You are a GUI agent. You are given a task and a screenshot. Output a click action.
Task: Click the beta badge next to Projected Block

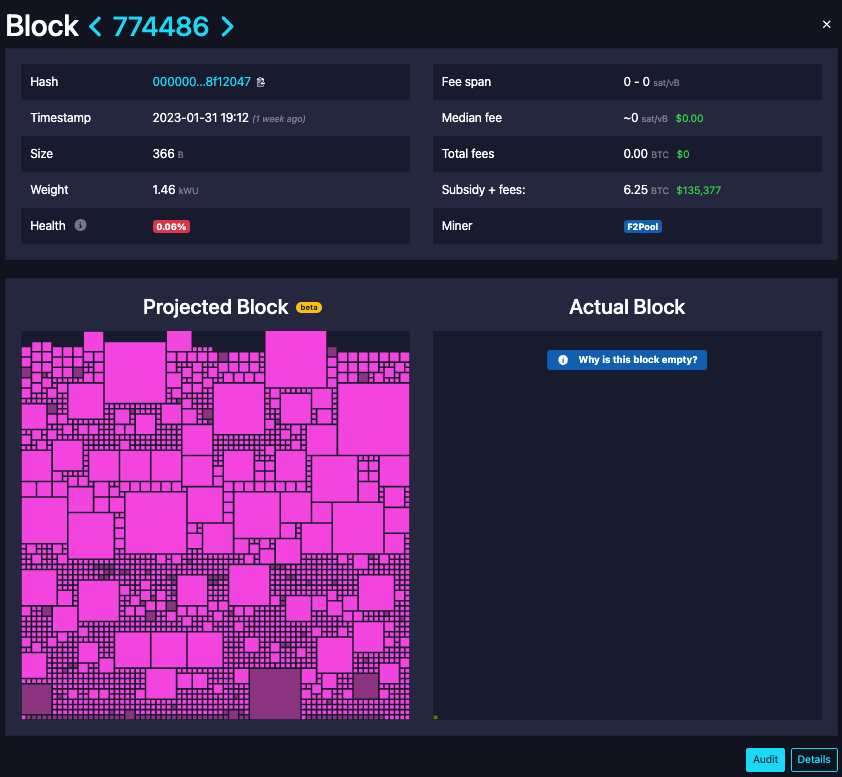[309, 308]
